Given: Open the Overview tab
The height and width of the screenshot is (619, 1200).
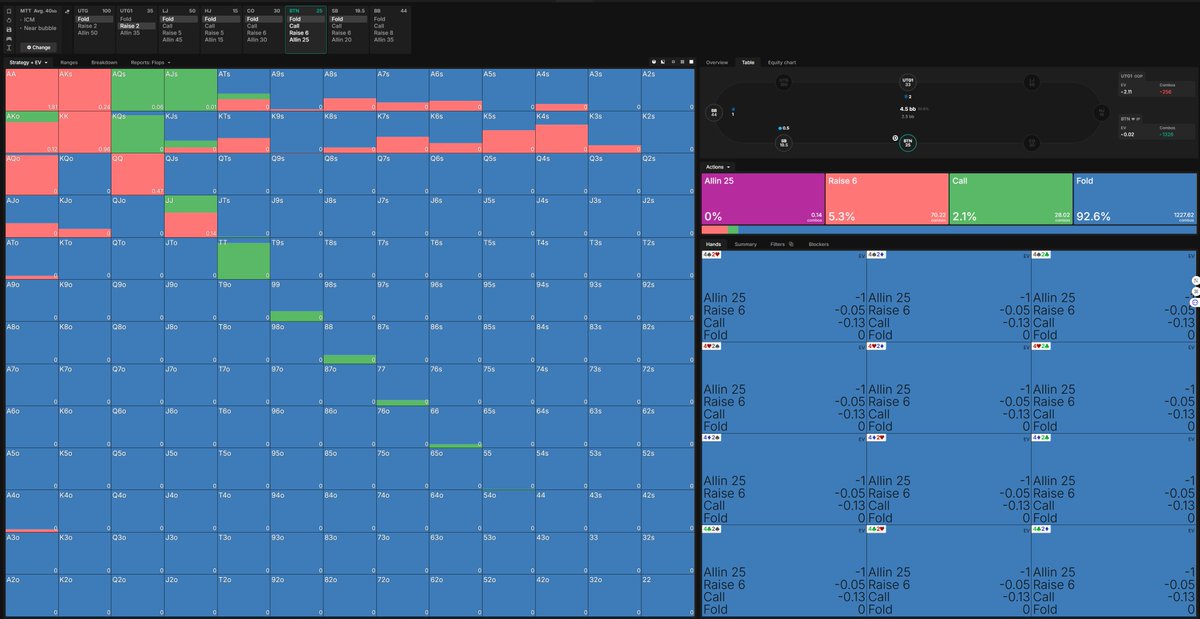Looking at the screenshot, I should pos(717,62).
